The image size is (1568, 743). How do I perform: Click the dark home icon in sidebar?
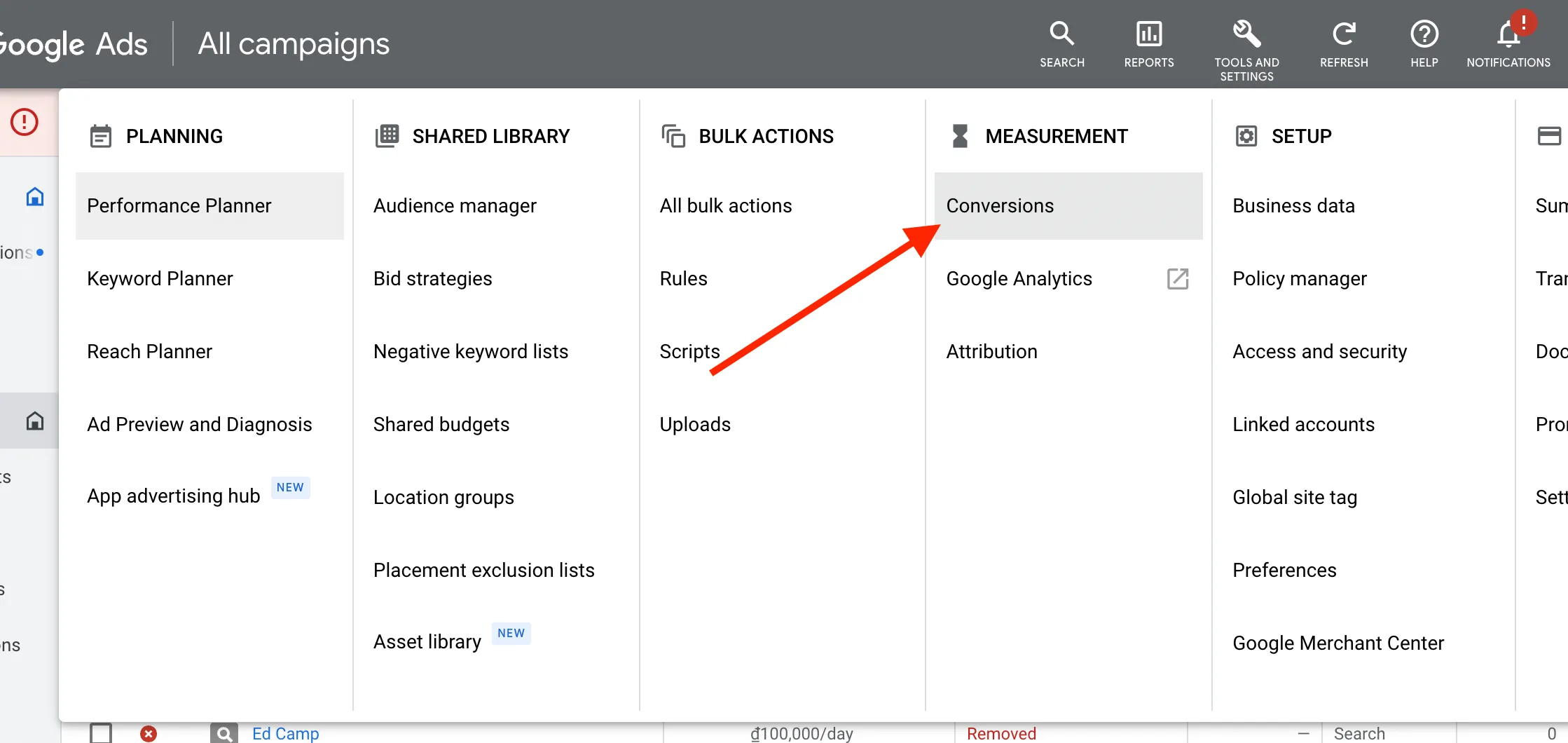[x=35, y=421]
